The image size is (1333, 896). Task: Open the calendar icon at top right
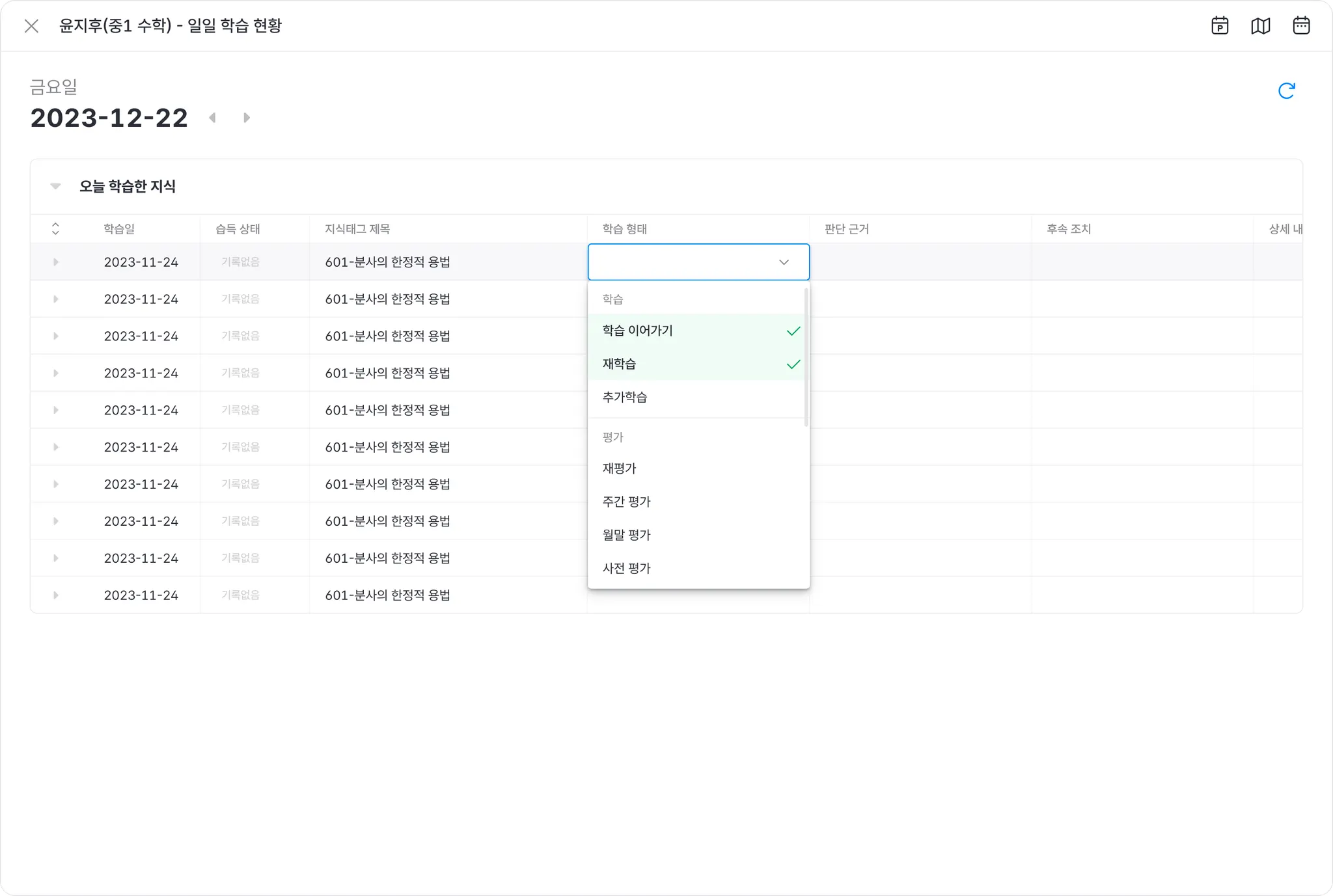point(1301,26)
